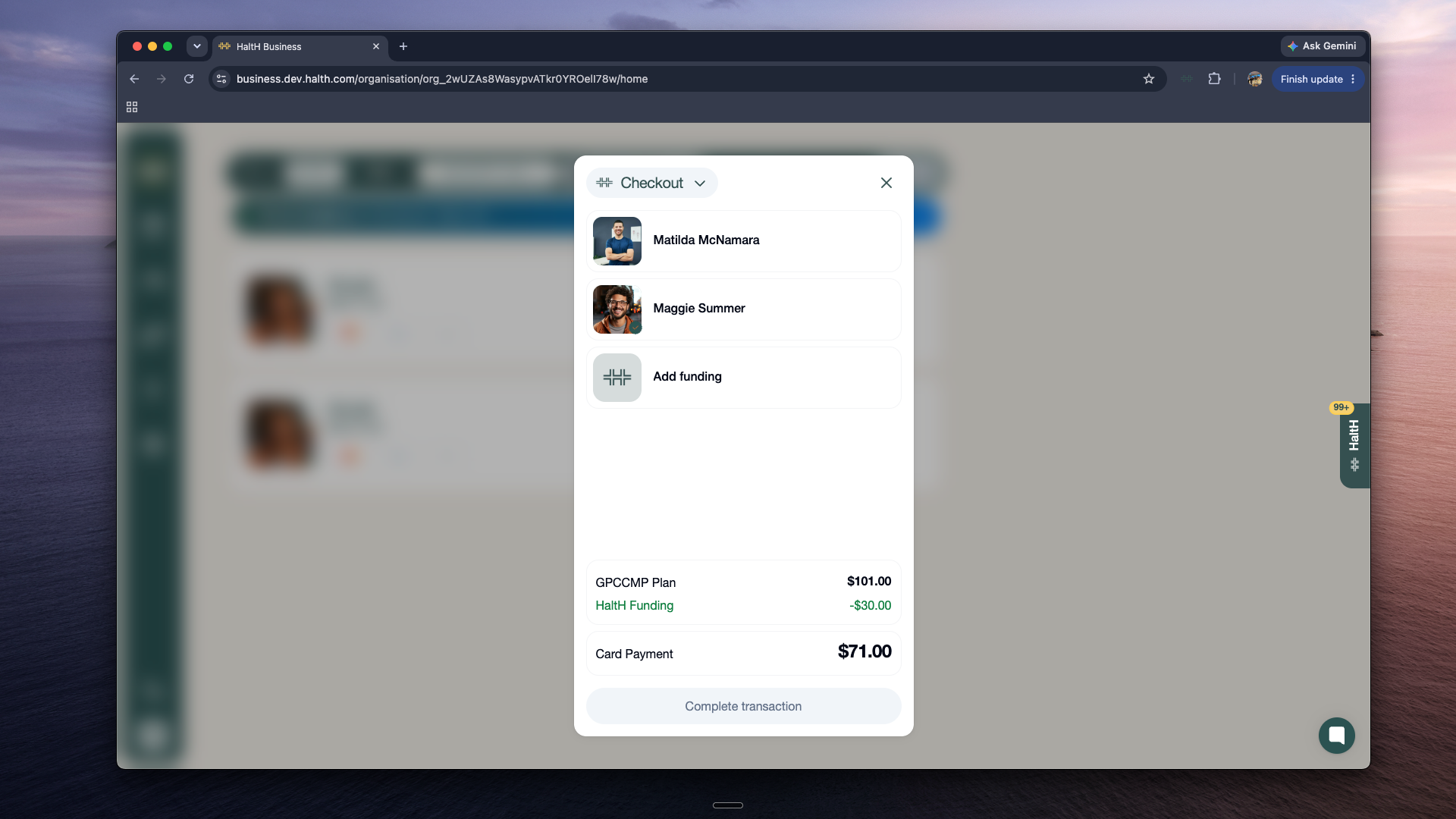Go back to previous page
Viewport: 1456px width, 819px height.
[134, 79]
